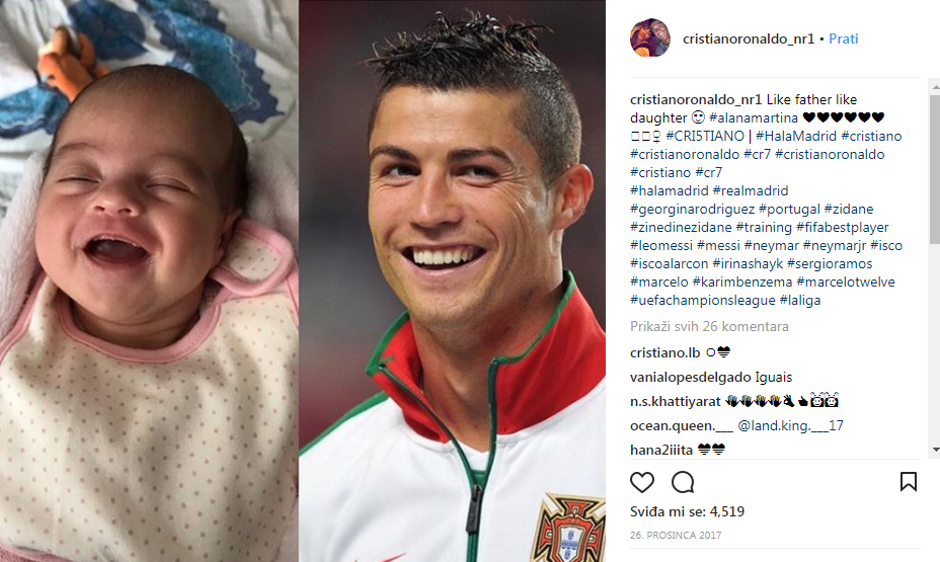Open the baby and footballer post image
This screenshot has height=562, width=940.
303,281
